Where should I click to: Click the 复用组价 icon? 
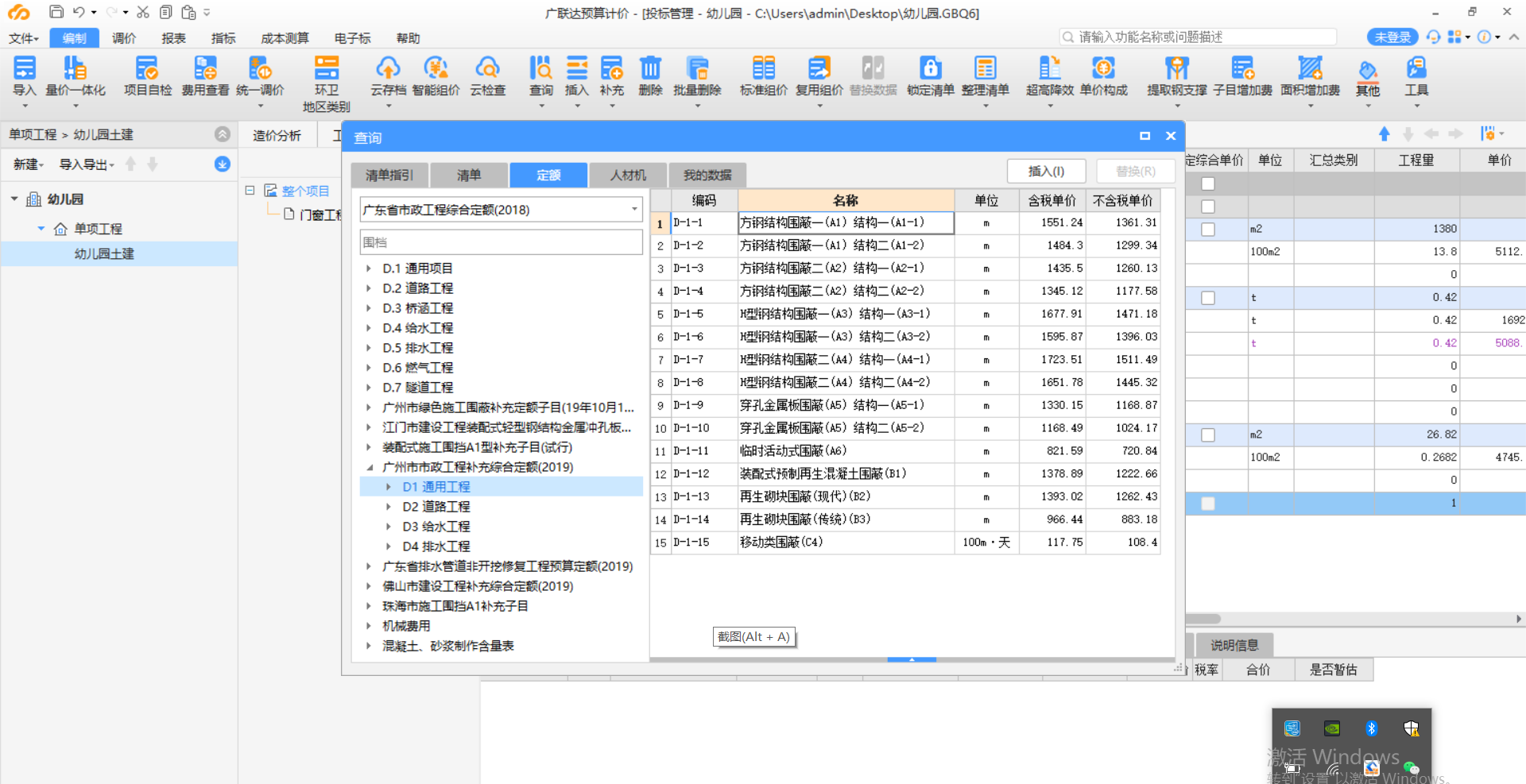(x=819, y=77)
